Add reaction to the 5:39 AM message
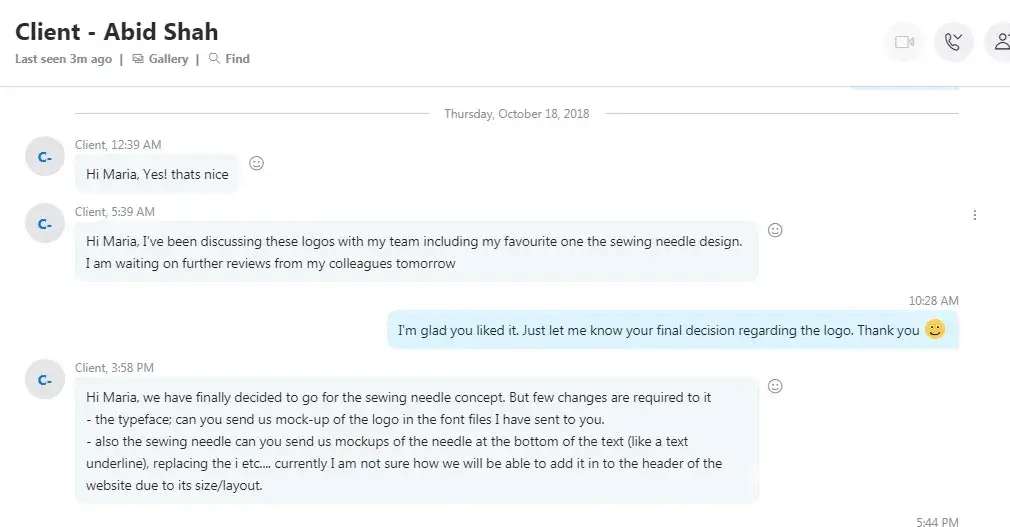1010x527 pixels. point(774,230)
